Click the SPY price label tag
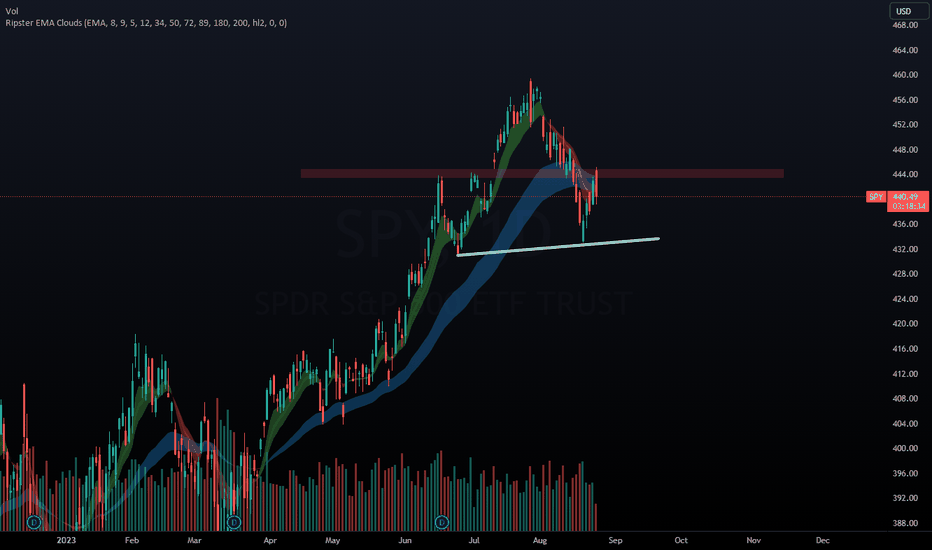932x550 pixels. point(876,197)
